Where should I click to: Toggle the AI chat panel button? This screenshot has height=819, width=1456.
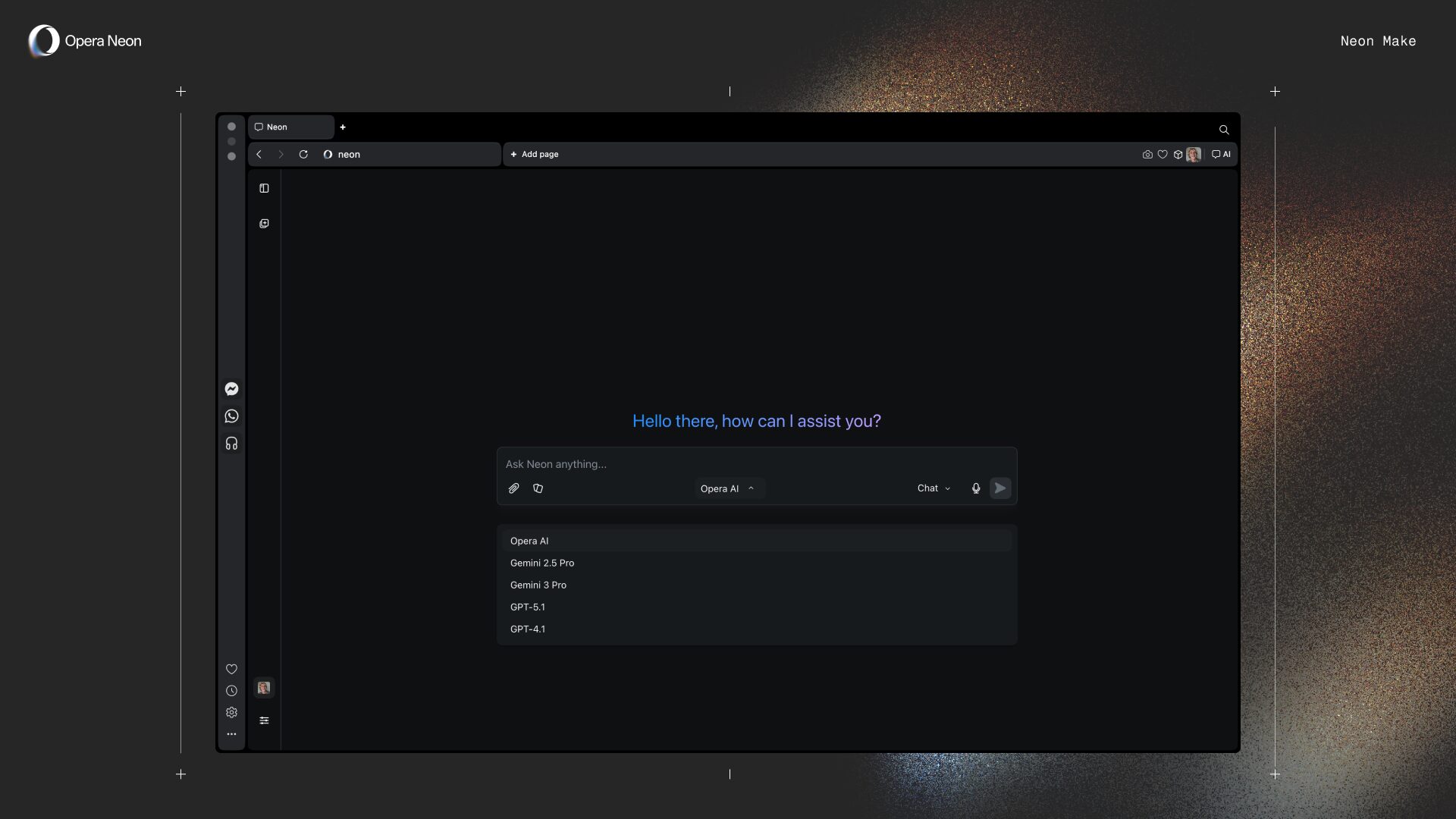click(x=1221, y=155)
